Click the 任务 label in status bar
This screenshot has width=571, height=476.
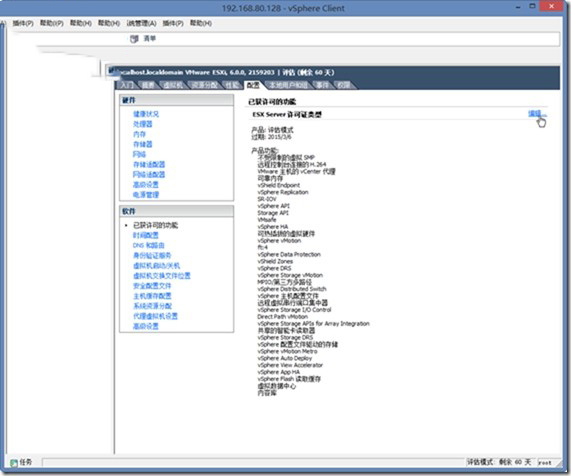pyautogui.click(x=25, y=463)
